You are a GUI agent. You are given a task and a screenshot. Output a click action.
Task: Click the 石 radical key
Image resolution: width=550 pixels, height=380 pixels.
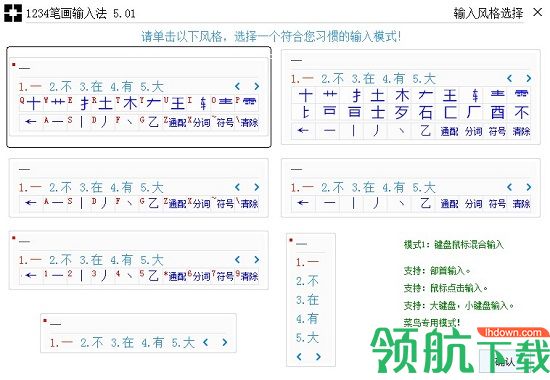pos(425,113)
